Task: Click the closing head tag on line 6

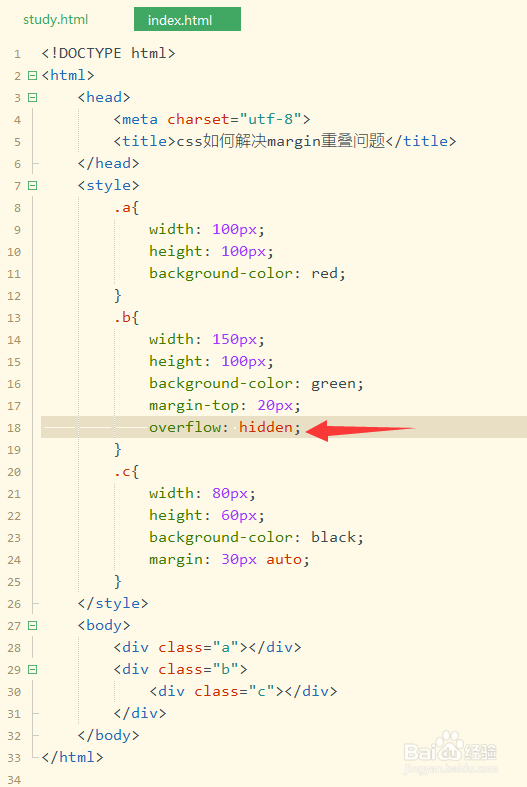Action: coord(108,164)
